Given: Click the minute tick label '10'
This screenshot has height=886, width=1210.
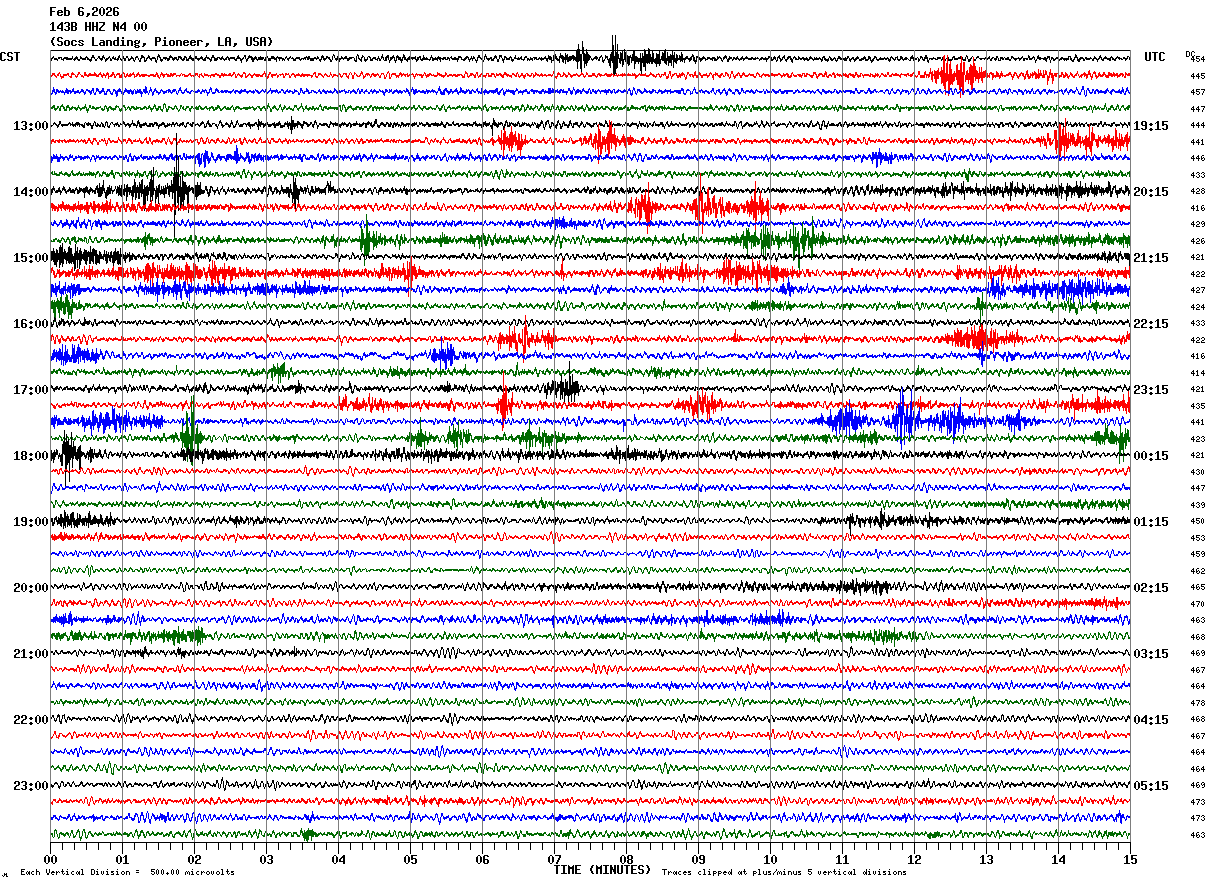Looking at the screenshot, I should [x=770, y=859].
